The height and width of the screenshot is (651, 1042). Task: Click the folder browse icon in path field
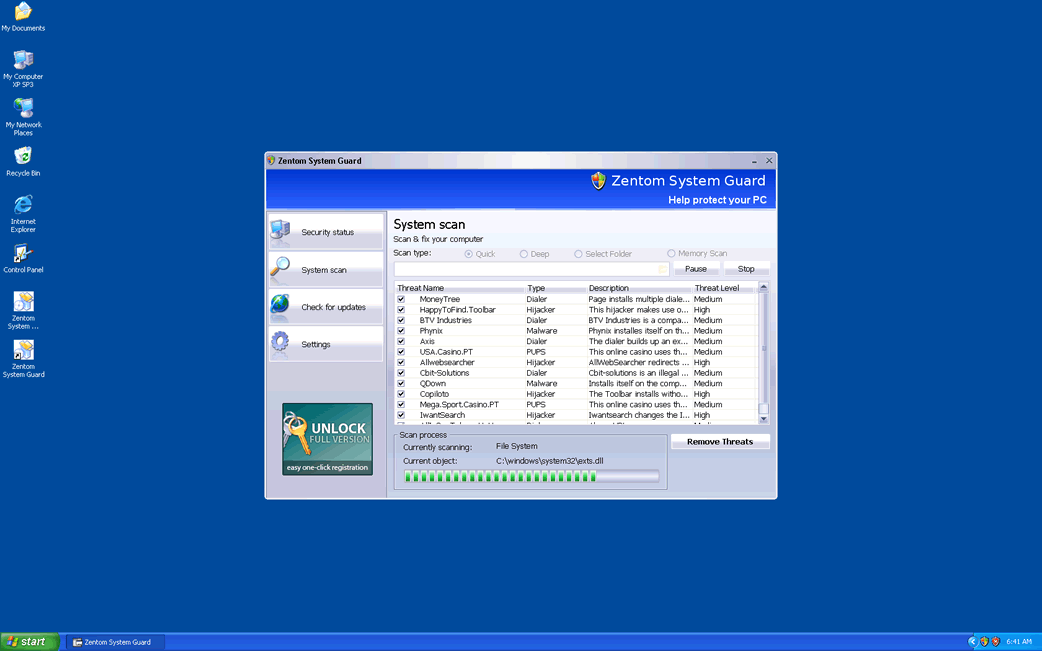tap(662, 269)
